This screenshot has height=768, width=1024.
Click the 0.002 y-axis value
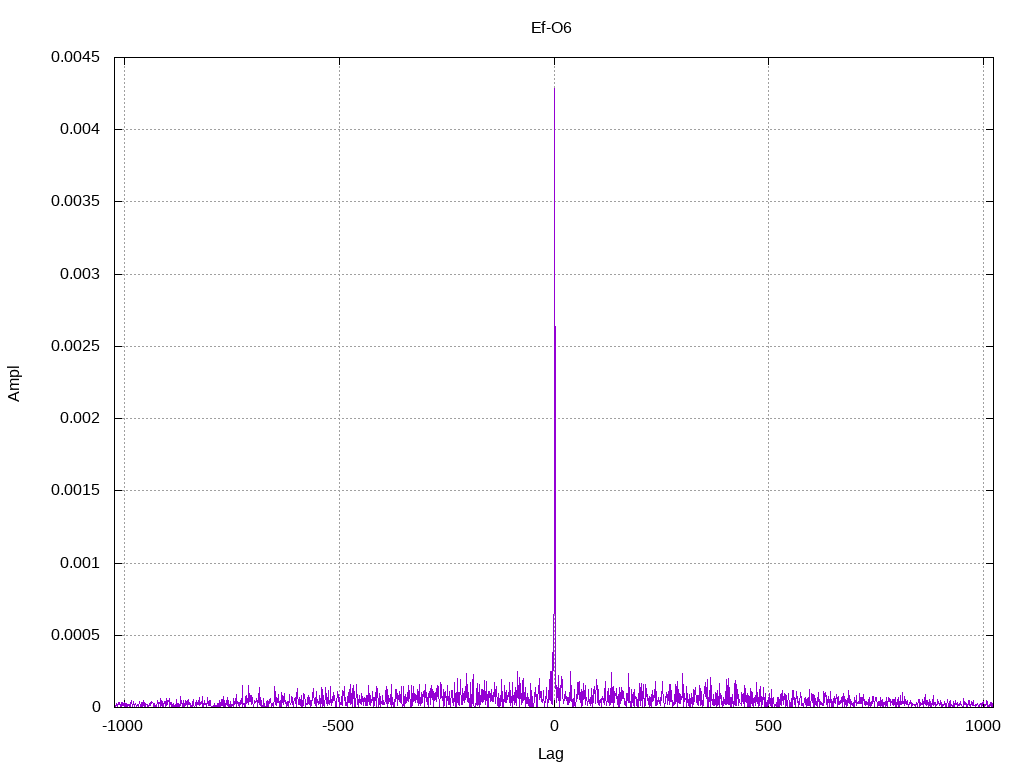coord(80,418)
